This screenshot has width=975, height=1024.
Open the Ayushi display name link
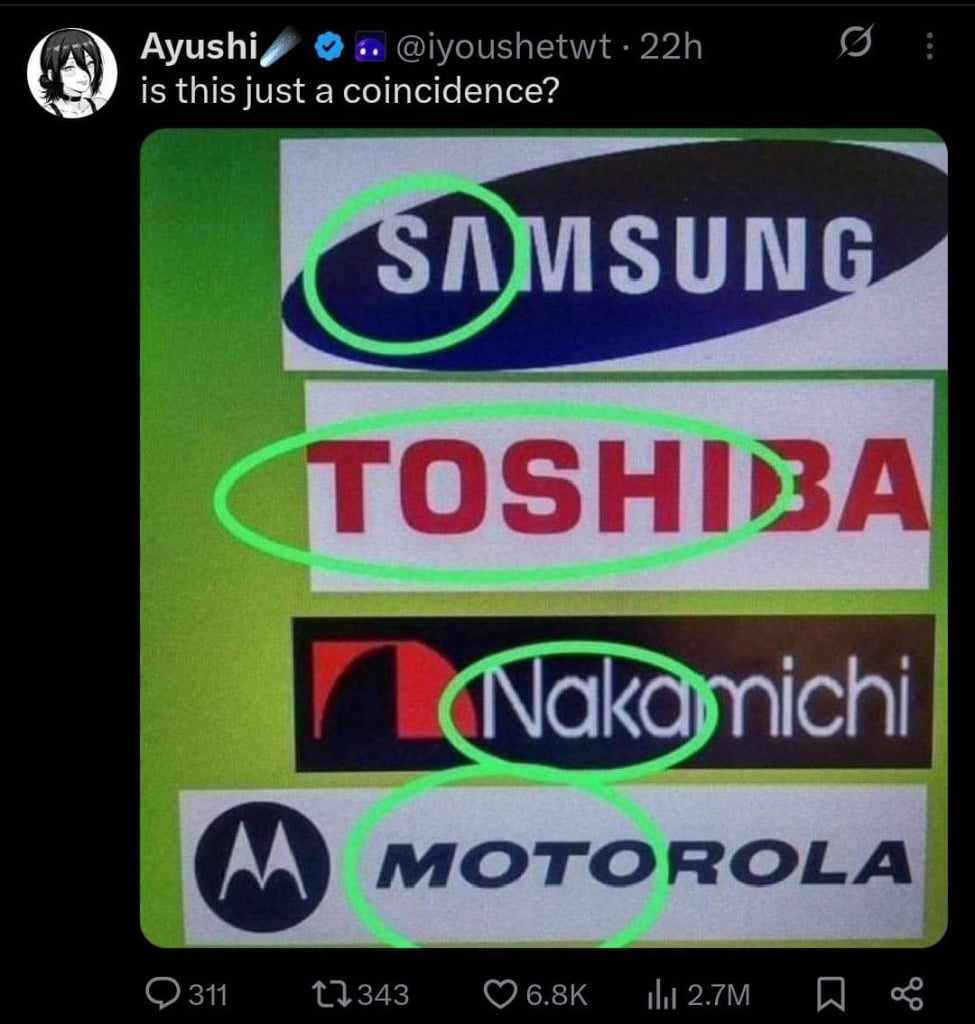point(199,47)
